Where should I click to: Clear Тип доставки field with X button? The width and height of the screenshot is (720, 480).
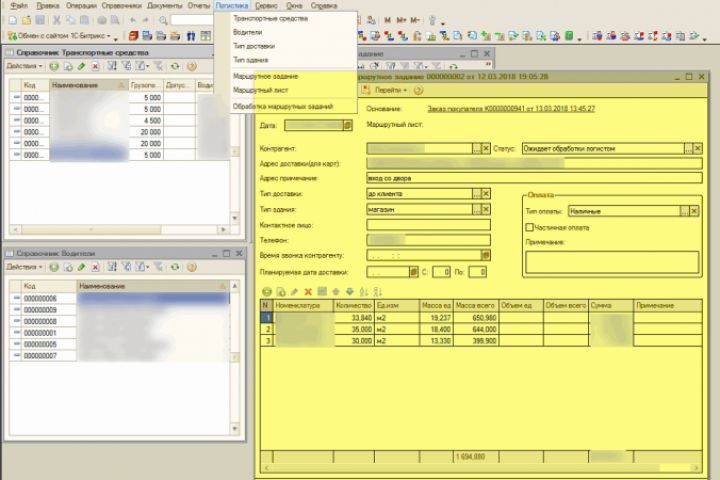click(x=486, y=194)
